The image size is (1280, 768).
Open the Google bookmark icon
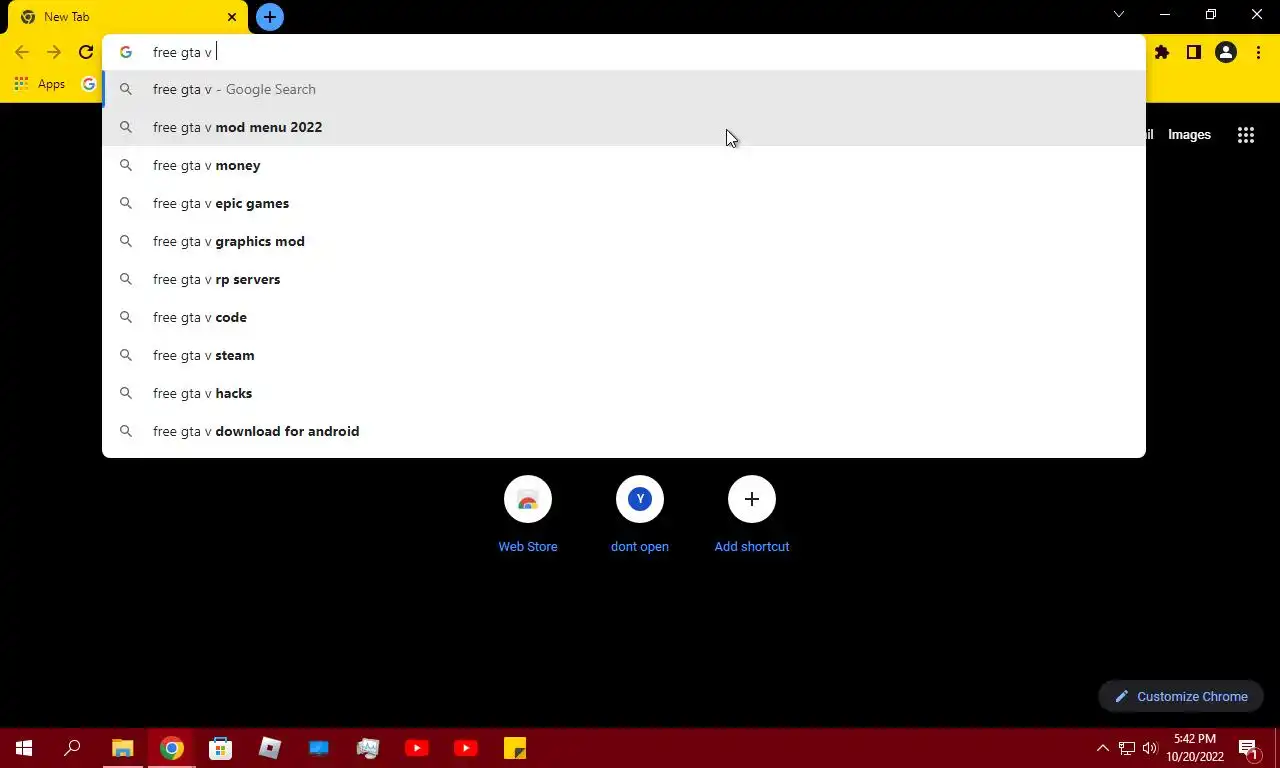click(x=89, y=84)
